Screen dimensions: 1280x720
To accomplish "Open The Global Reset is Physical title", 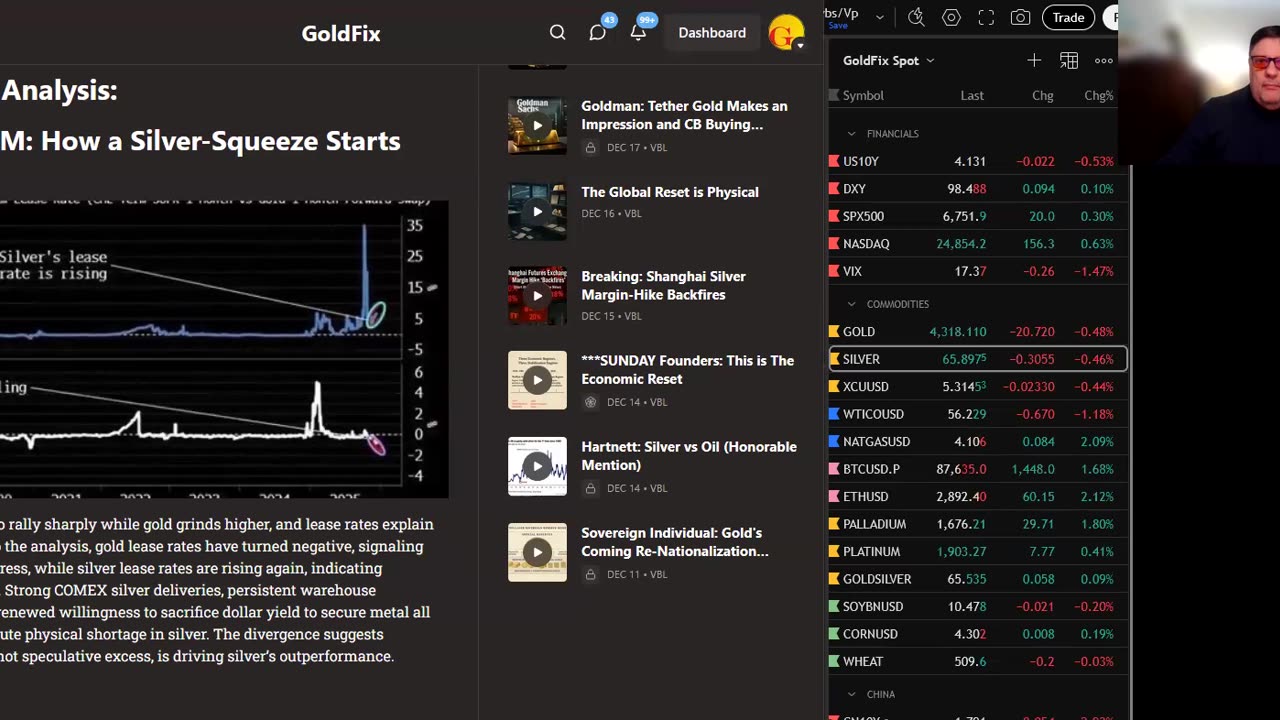I will pos(670,192).
